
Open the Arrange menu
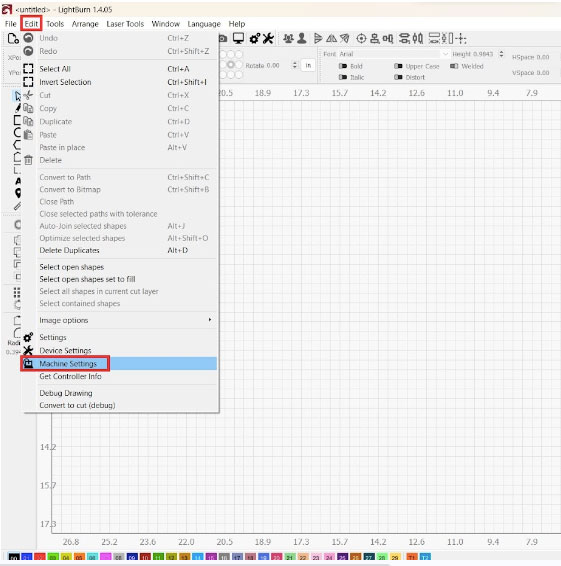pyautogui.click(x=85, y=24)
